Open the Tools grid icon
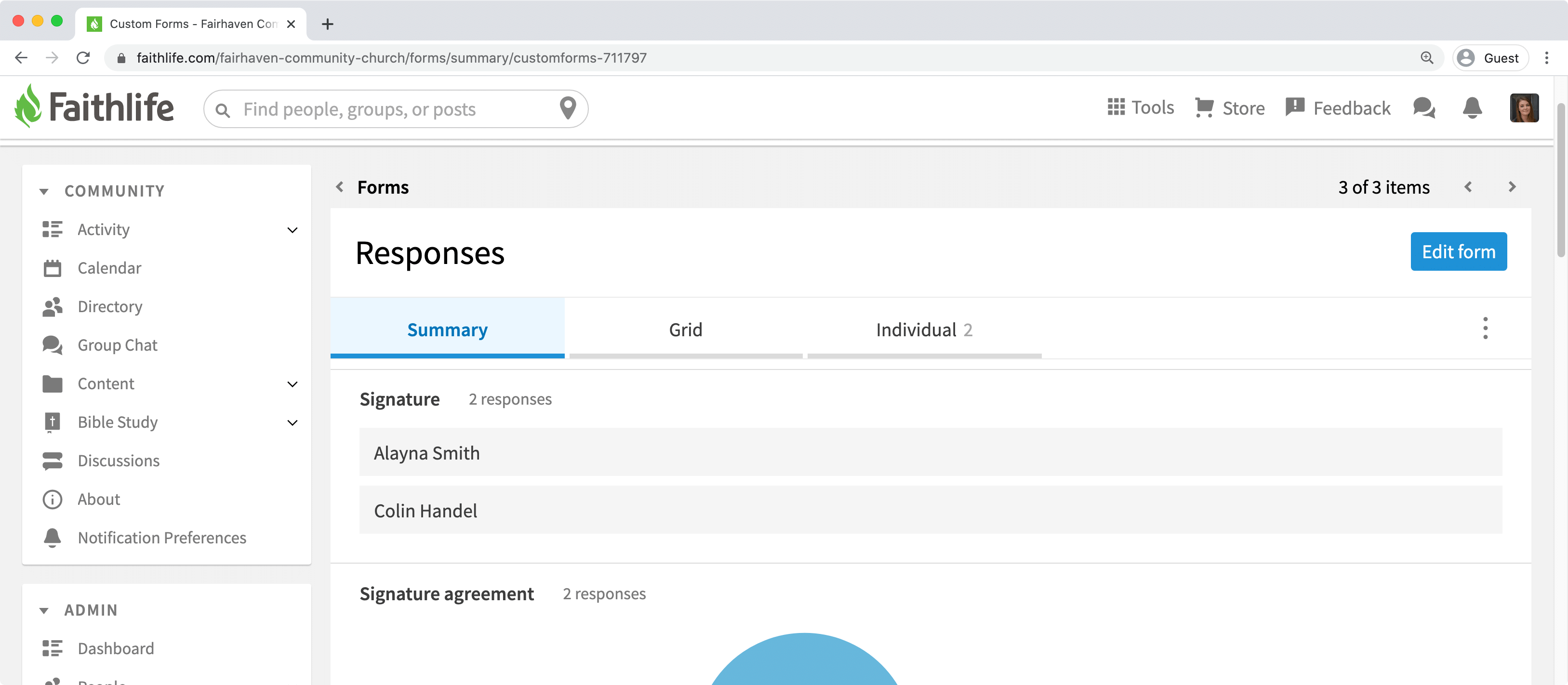The width and height of the screenshot is (1568, 685). pyautogui.click(x=1116, y=107)
